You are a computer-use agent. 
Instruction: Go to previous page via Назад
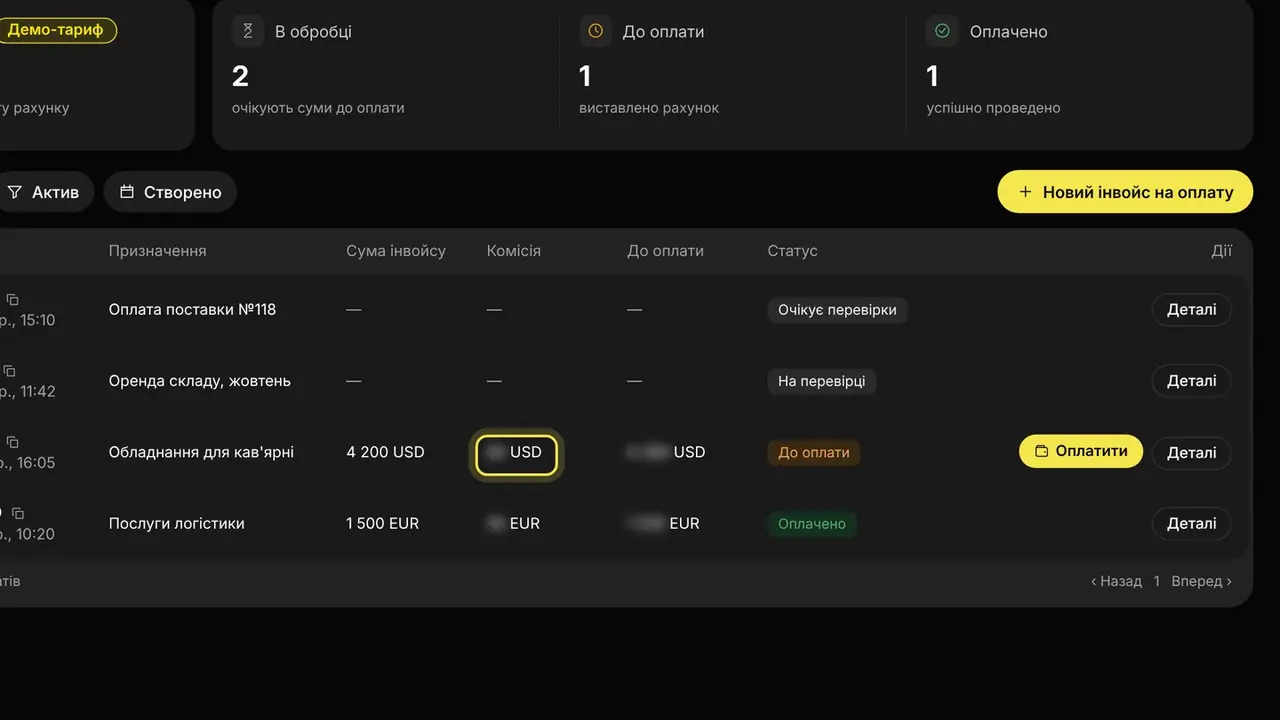(1116, 581)
